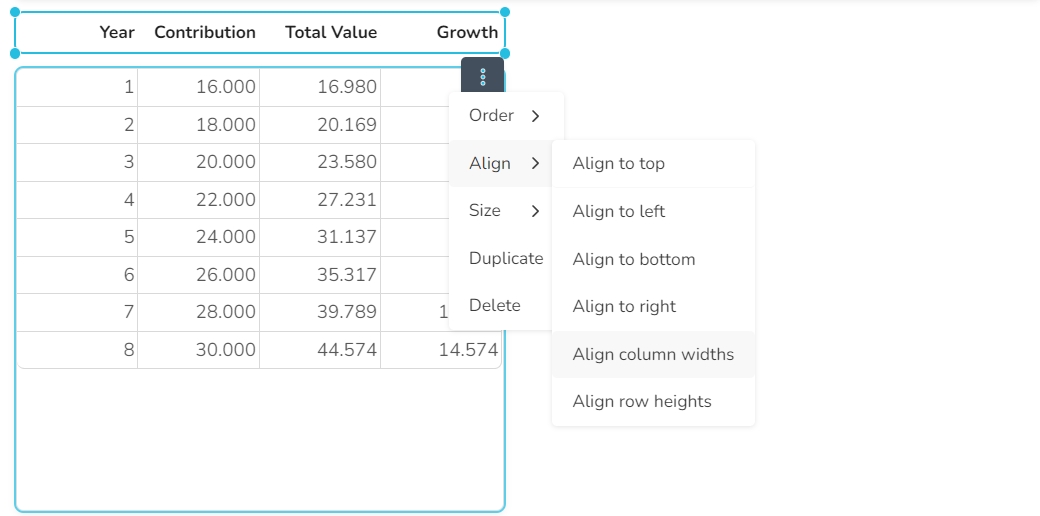
Task: Select Align to top
Action: pyautogui.click(x=618, y=164)
